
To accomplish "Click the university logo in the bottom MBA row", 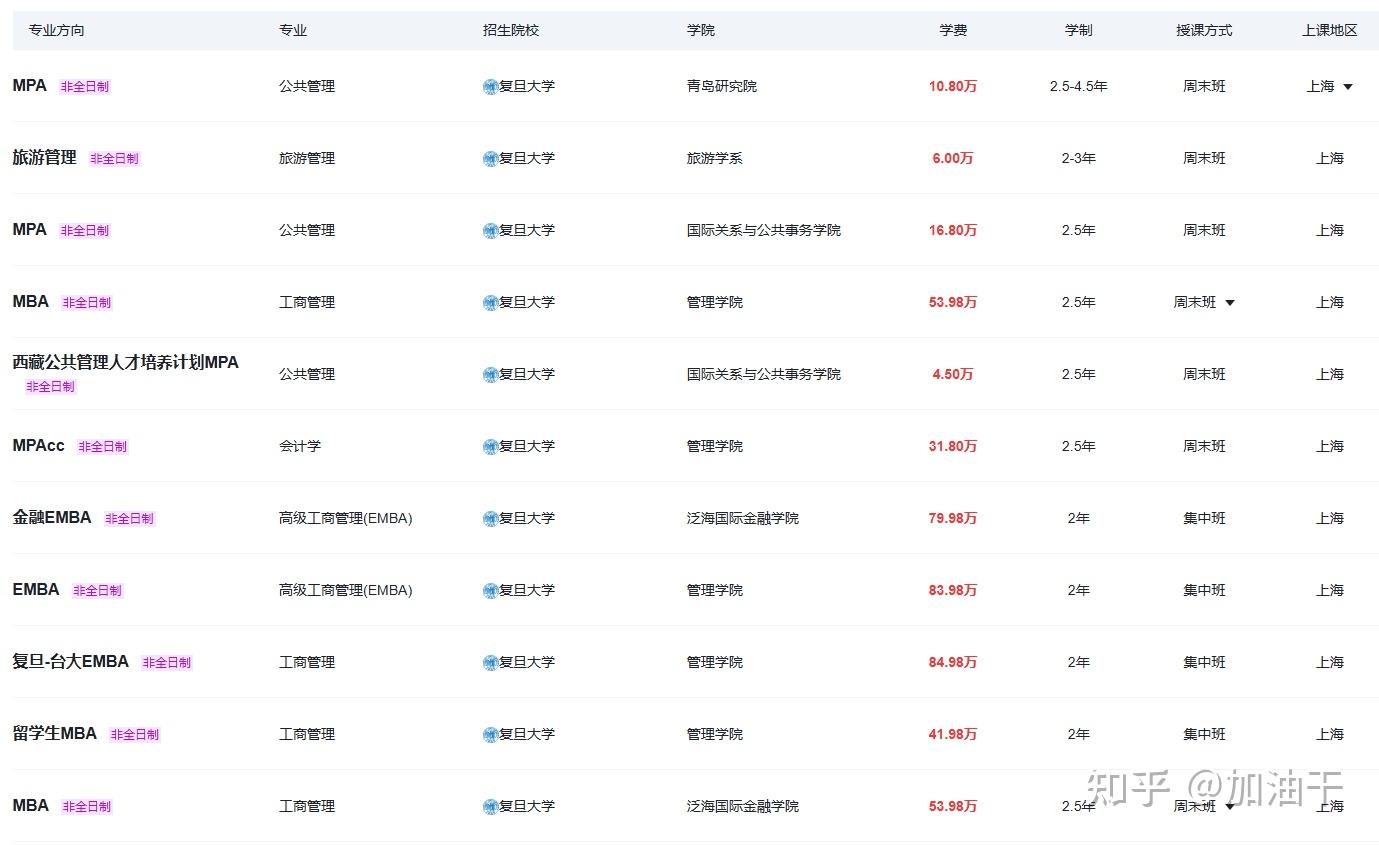I will tap(490, 807).
